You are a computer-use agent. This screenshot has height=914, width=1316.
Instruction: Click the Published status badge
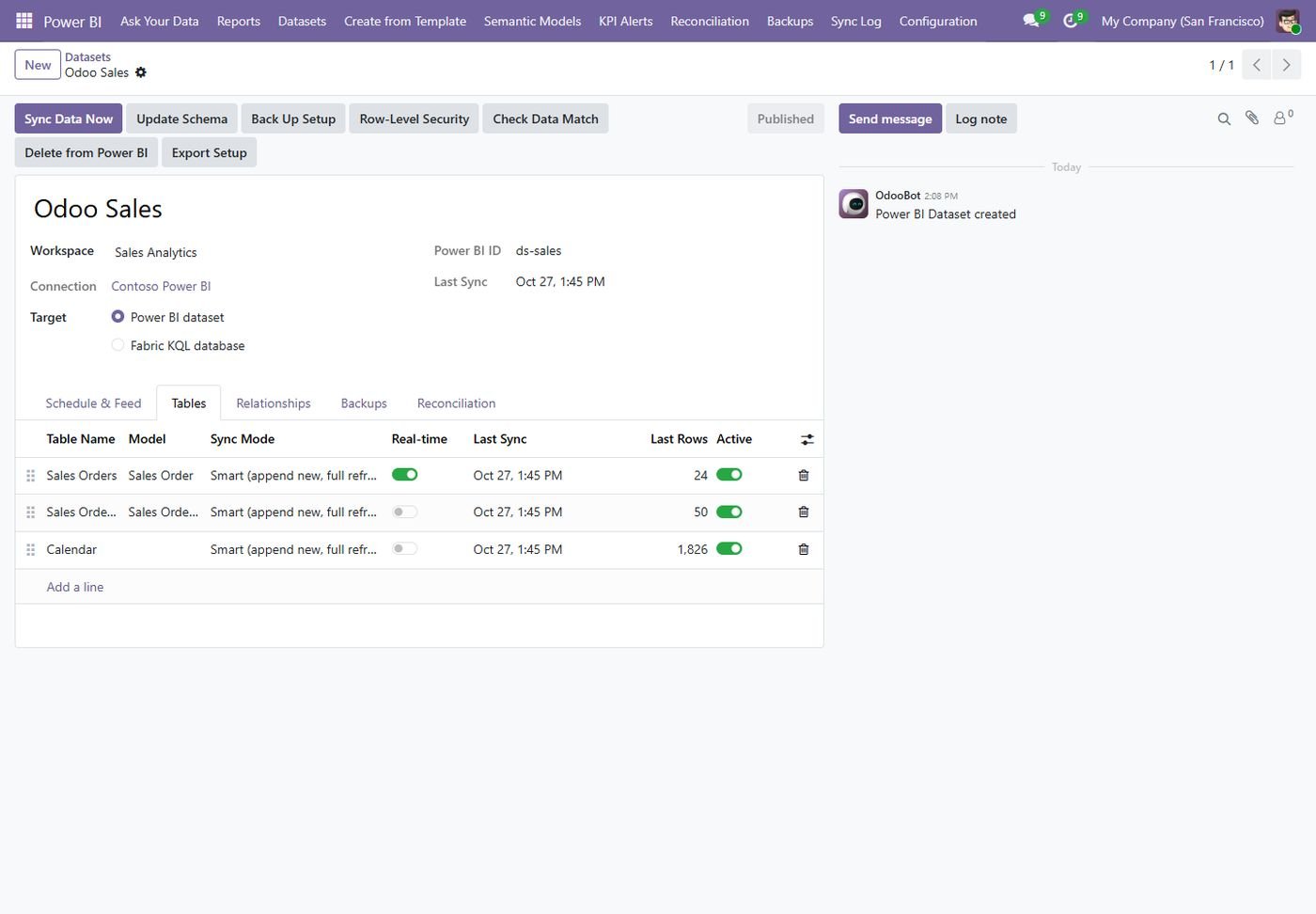tap(786, 118)
